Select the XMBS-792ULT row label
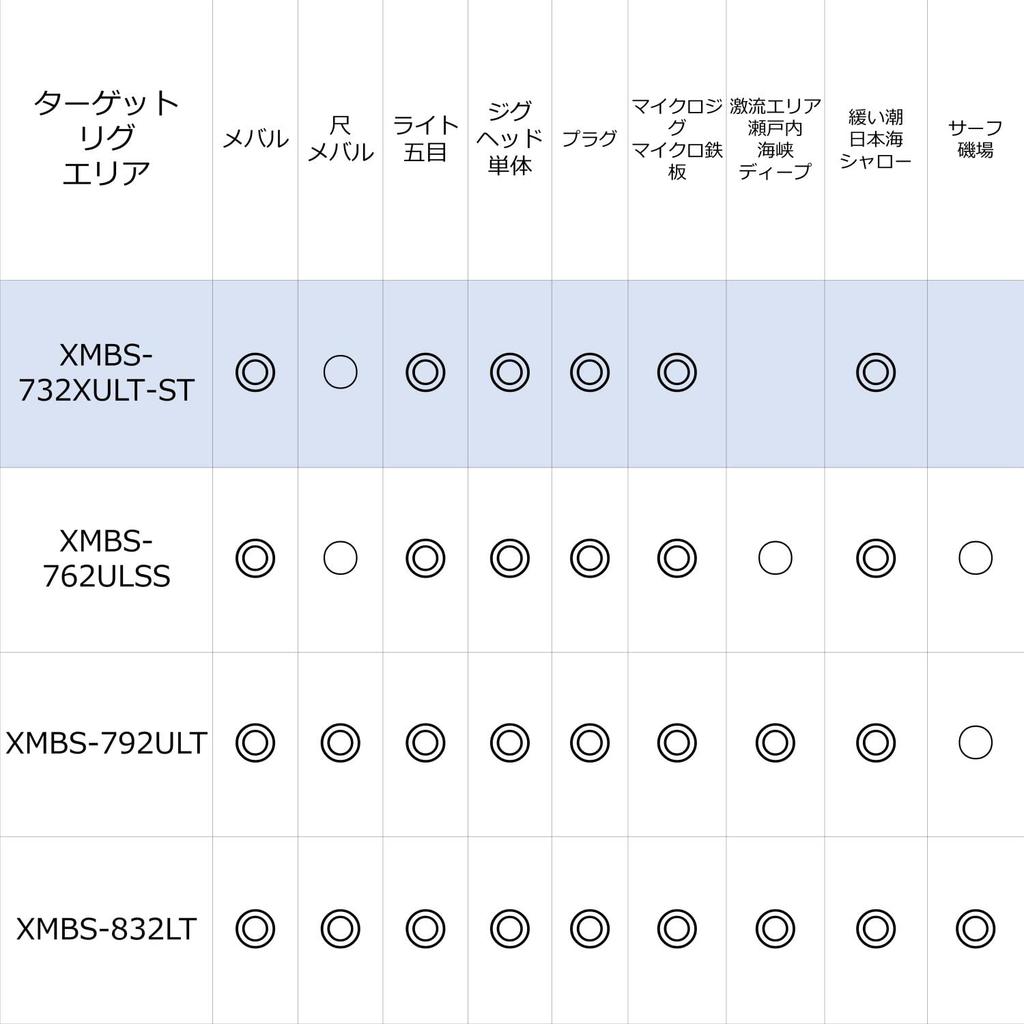 point(106,743)
